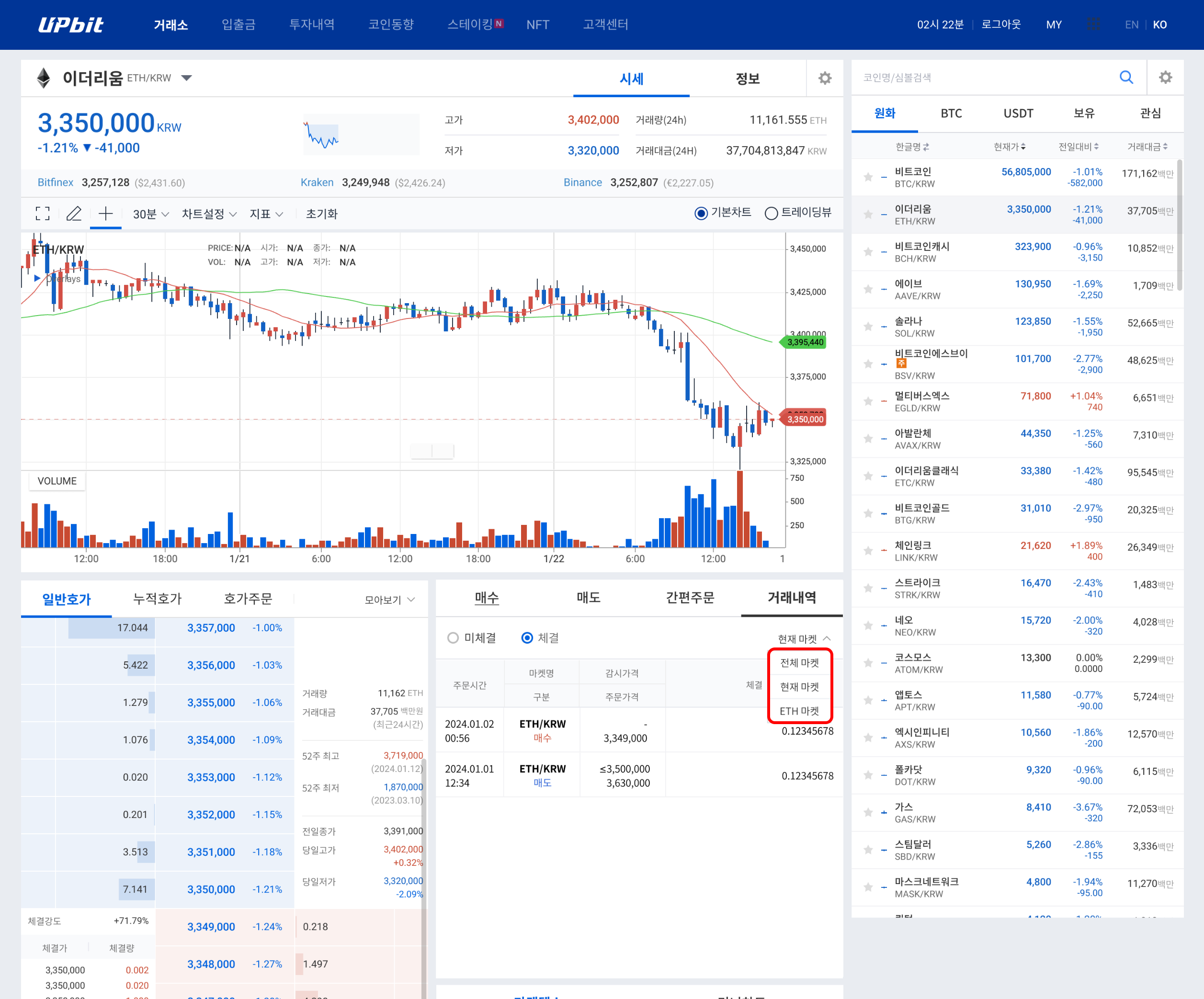Screen dimensions: 1204x999
Task: Click the ETH price sparkline thumbnail
Action: pos(361,134)
